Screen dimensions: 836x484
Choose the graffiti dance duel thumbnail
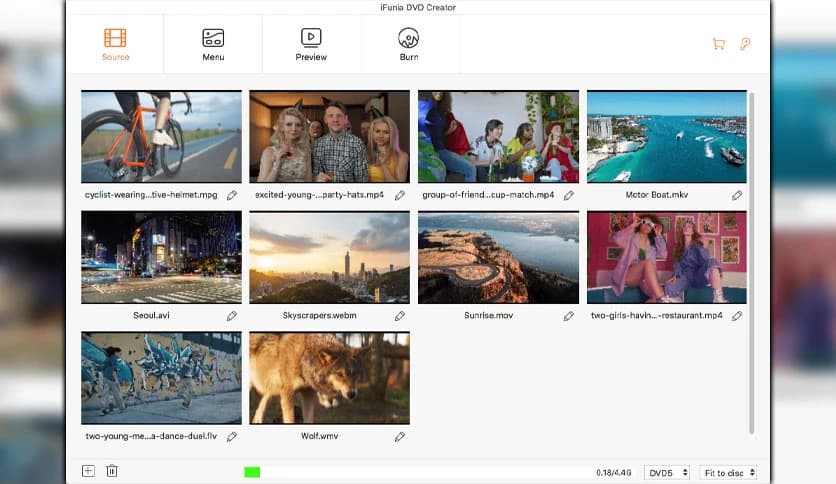coord(161,379)
